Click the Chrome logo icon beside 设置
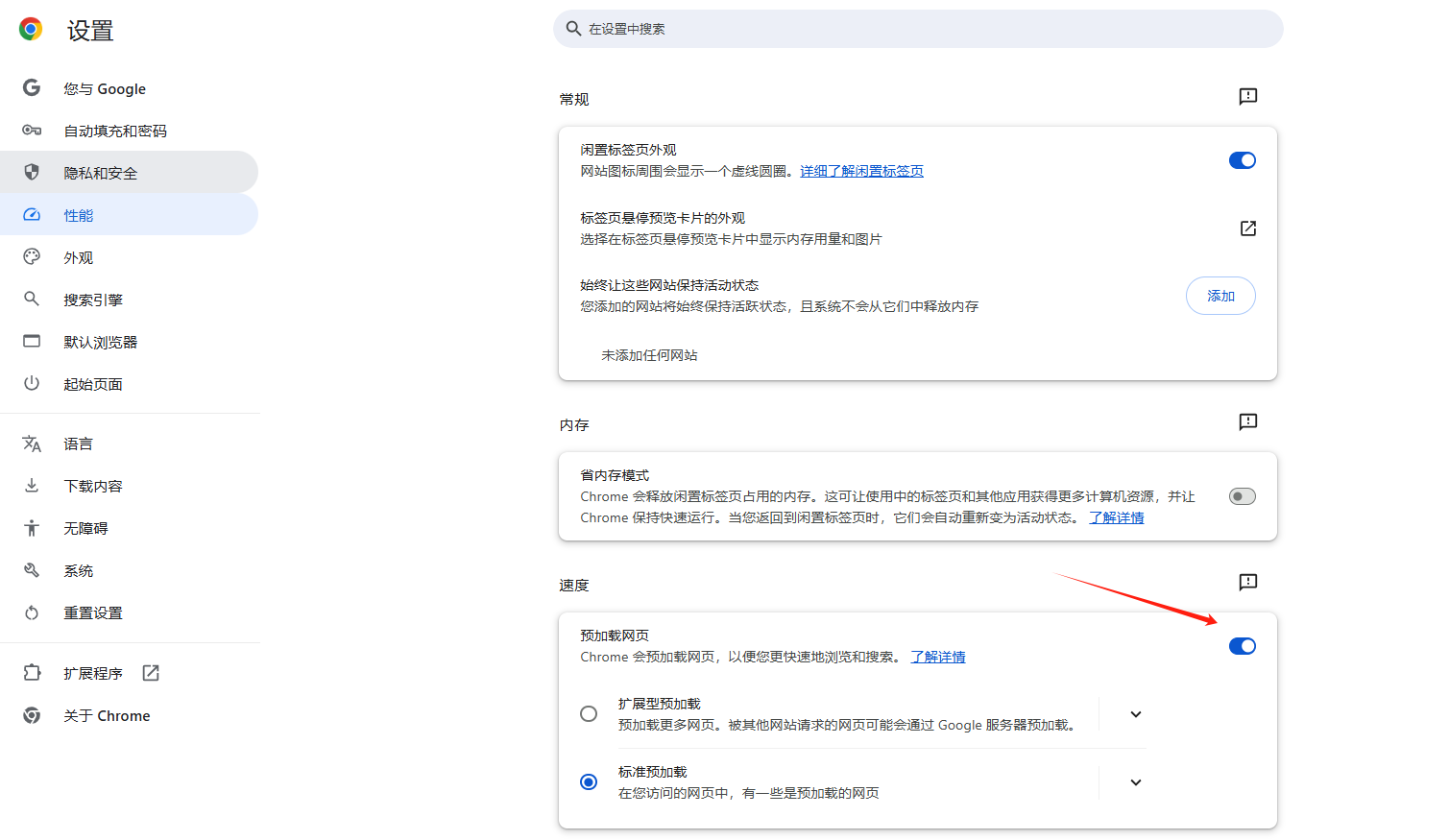Viewport: 1449px width, 840px height. click(31, 30)
